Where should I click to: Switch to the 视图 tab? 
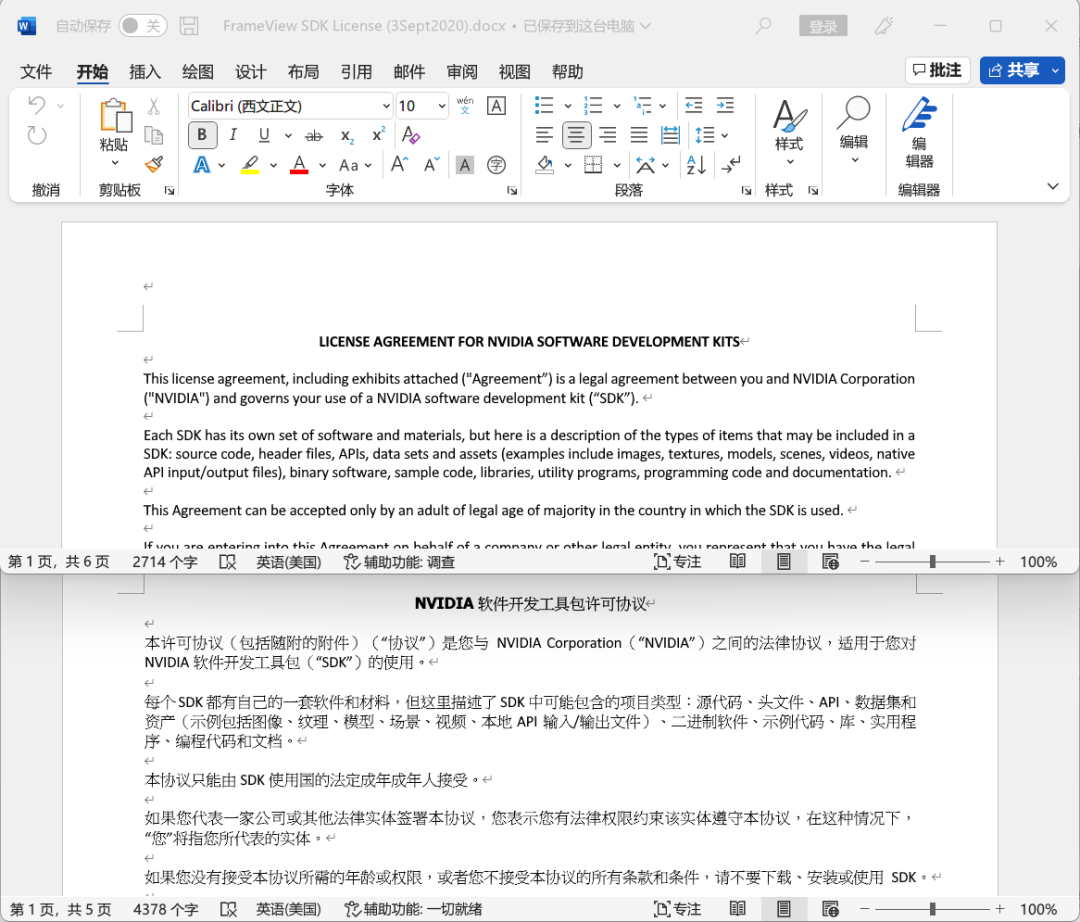515,72
